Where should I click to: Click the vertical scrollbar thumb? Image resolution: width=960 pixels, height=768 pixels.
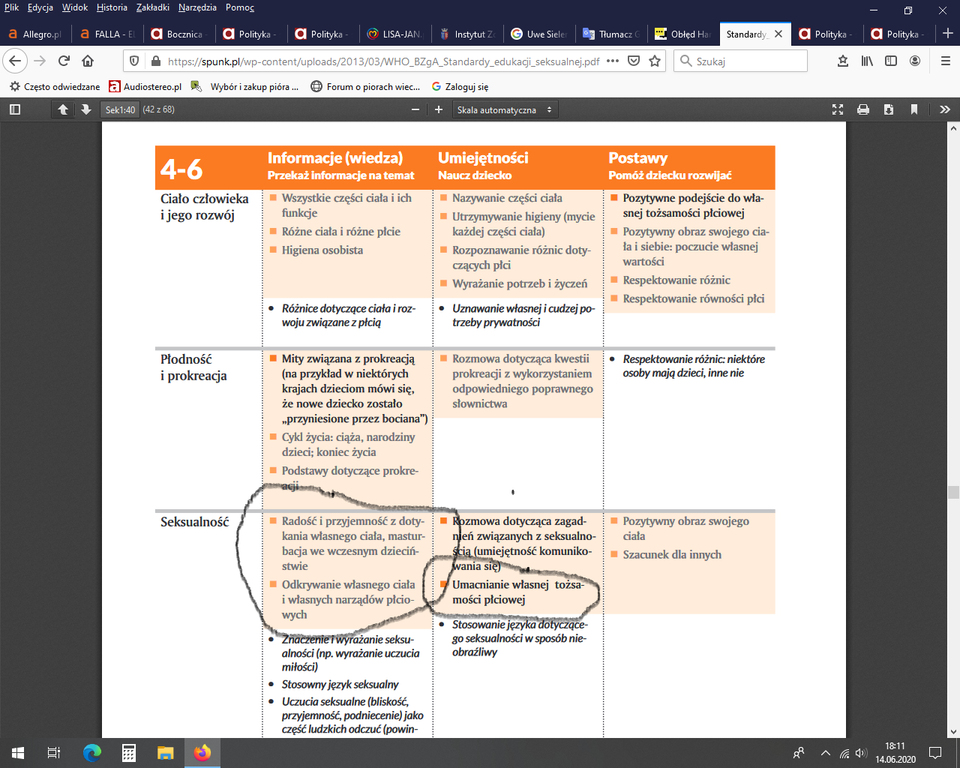click(953, 492)
